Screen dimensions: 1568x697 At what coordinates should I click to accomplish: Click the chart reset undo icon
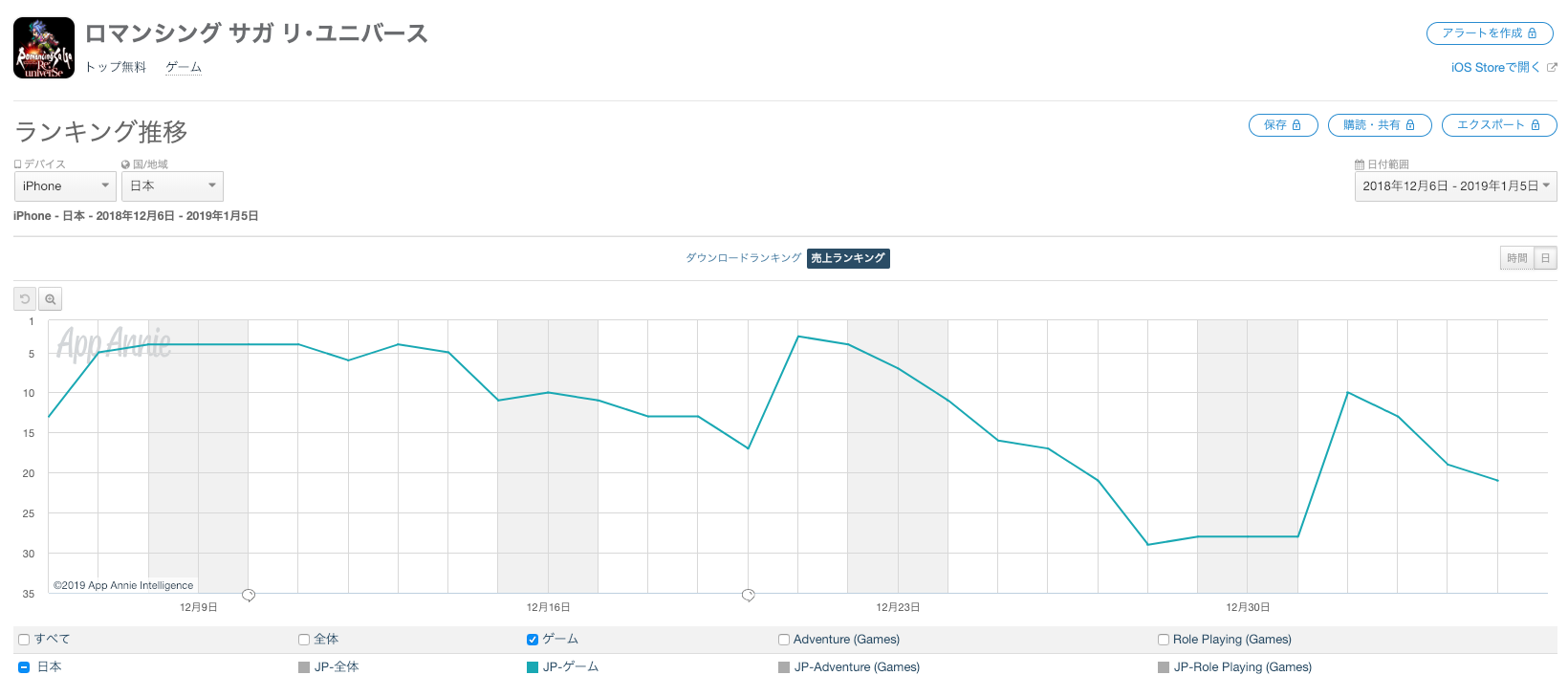point(25,299)
